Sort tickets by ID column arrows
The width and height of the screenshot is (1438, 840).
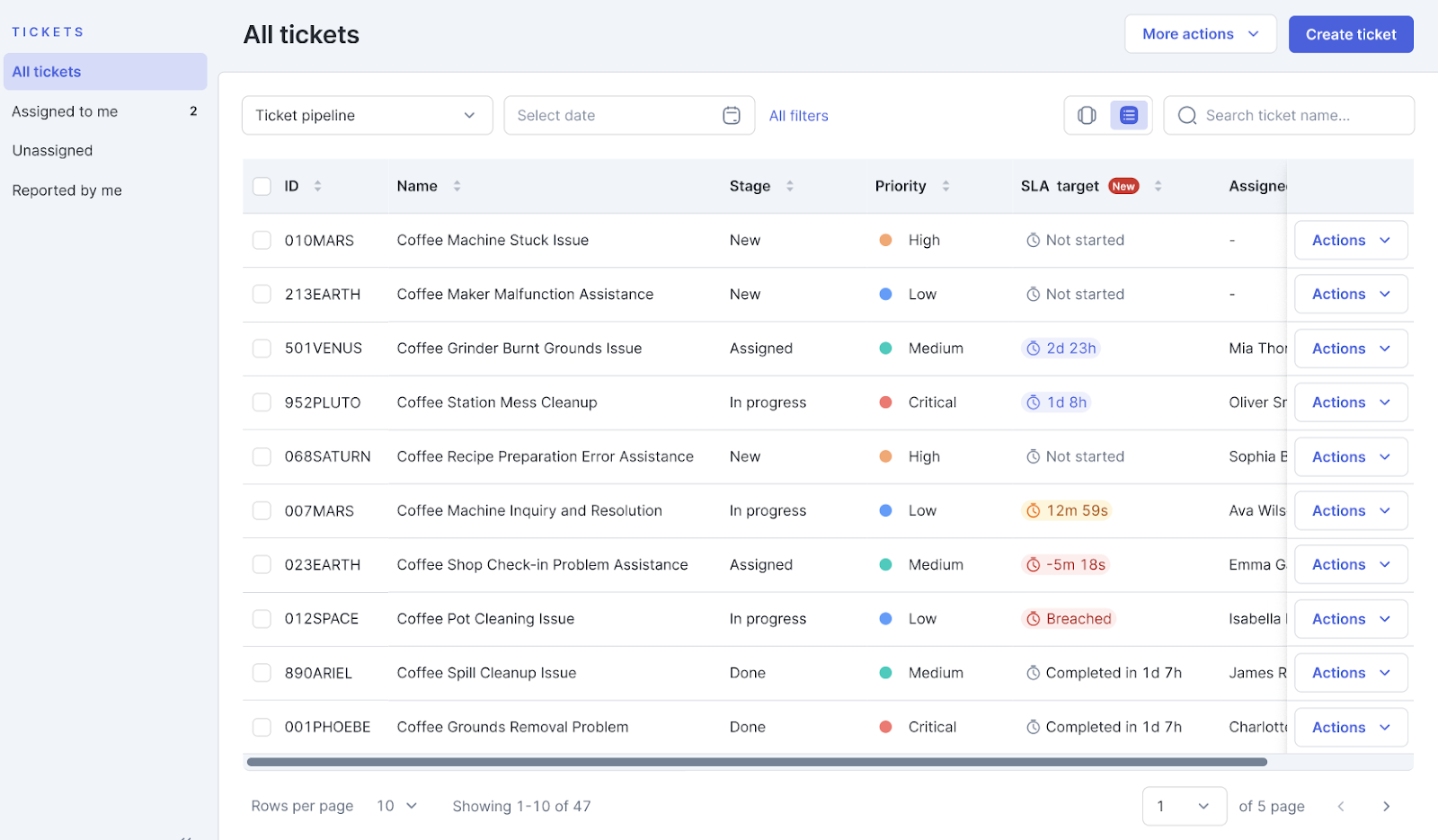[317, 186]
